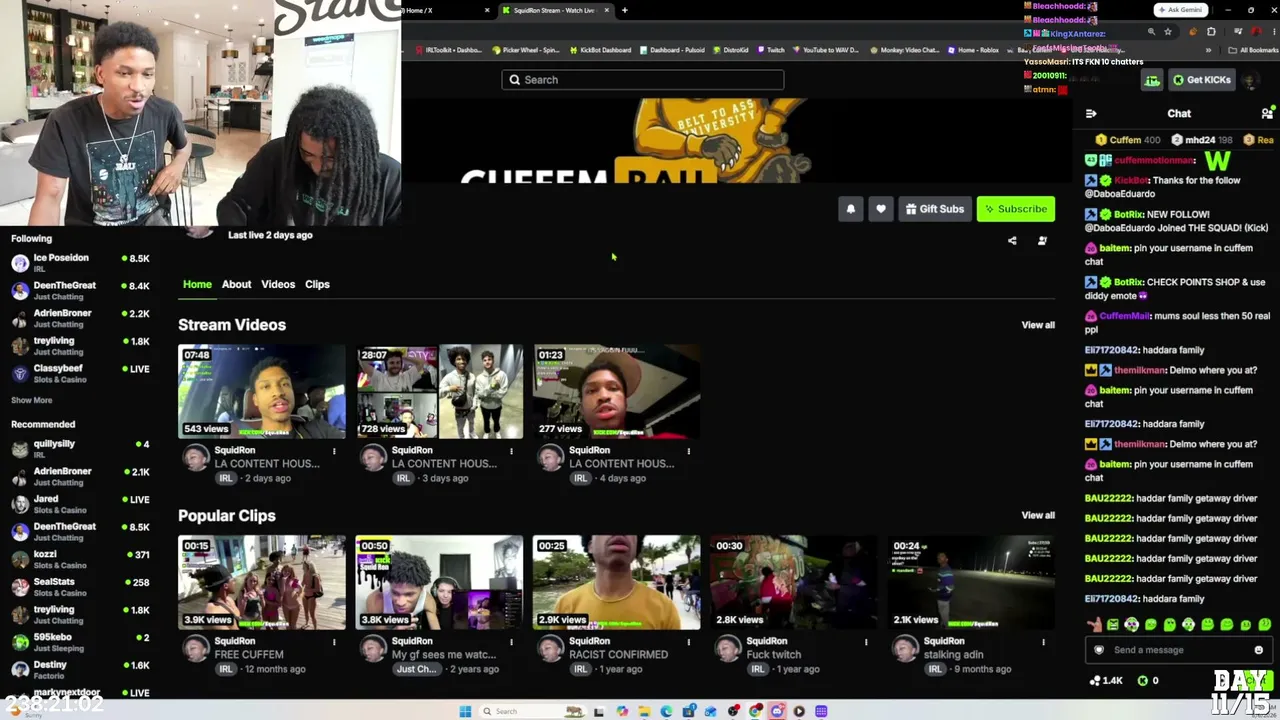The width and height of the screenshot is (1280, 720).
Task: Open the KickBot Dashboard bookmark
Action: coord(600,50)
